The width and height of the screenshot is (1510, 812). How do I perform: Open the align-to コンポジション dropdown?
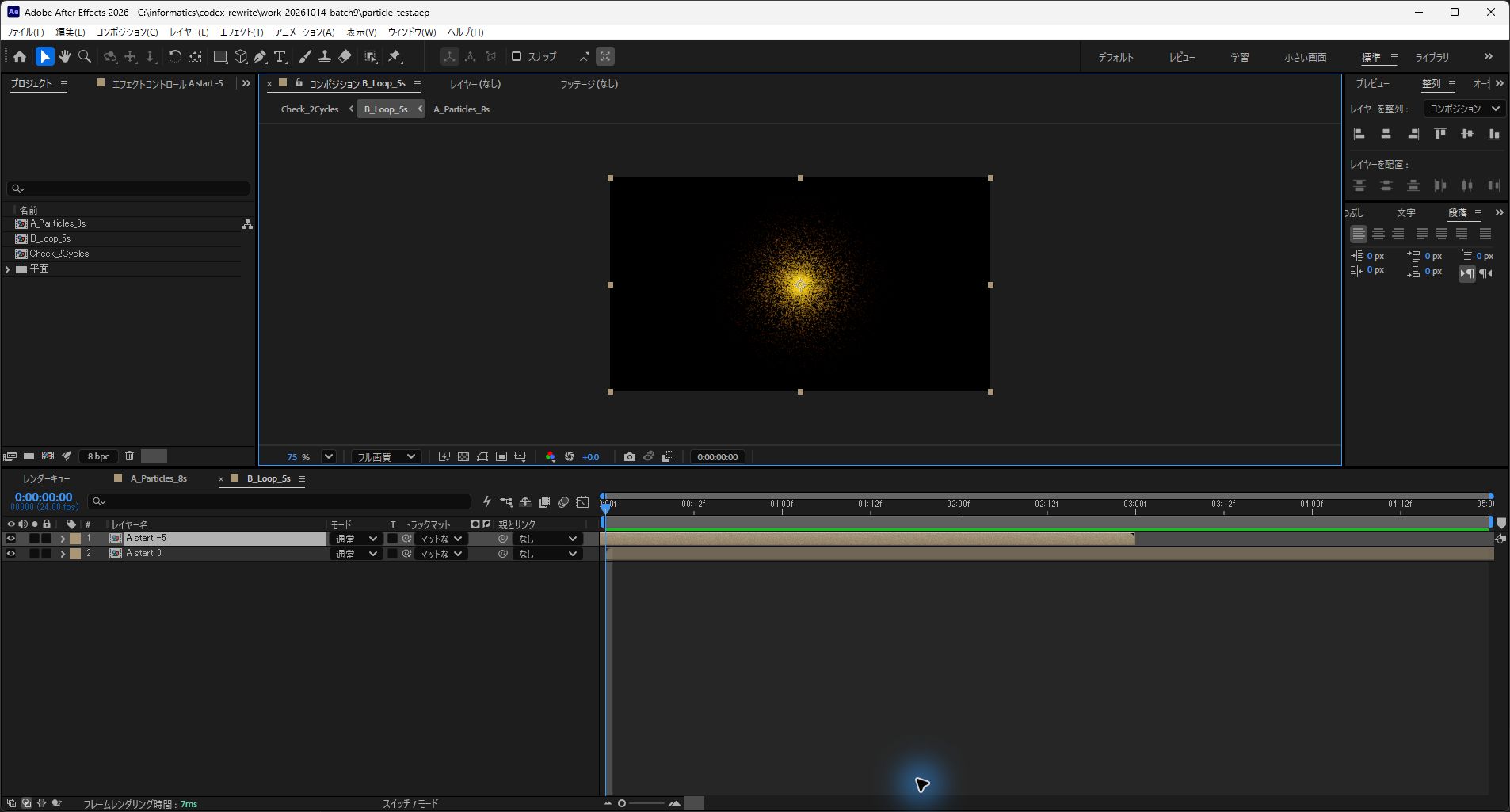(1464, 109)
